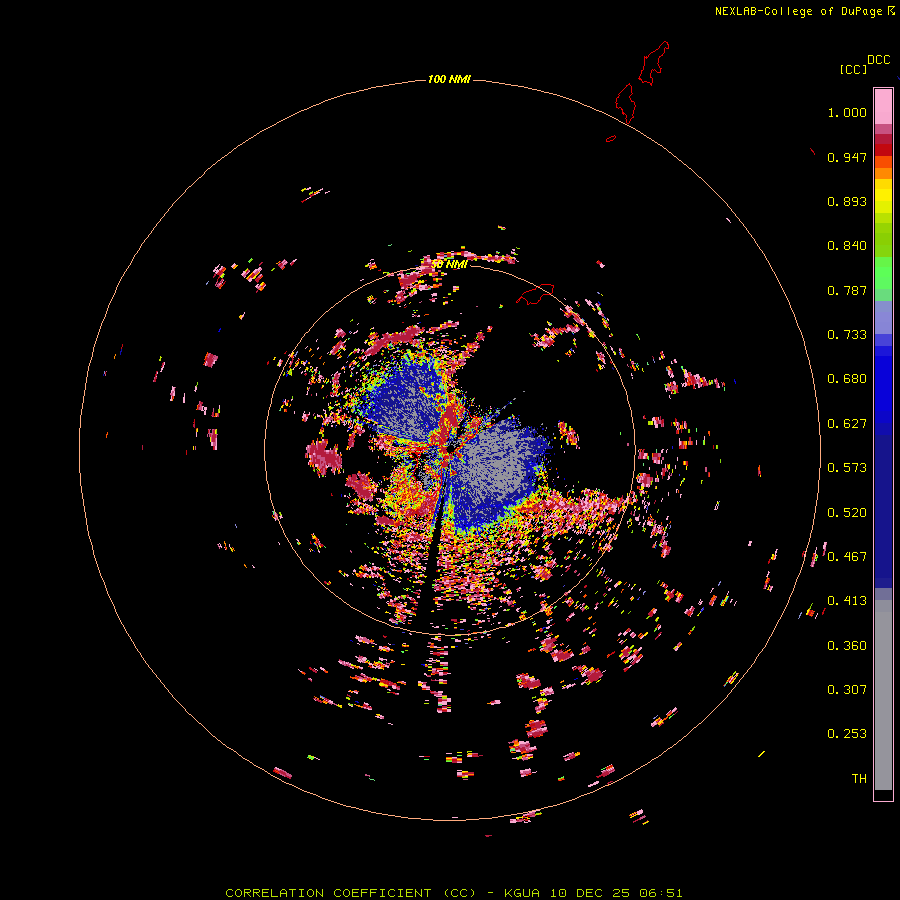This screenshot has width=900, height=900.
Task: Click the DCC label above the color scale
Action: (879, 60)
